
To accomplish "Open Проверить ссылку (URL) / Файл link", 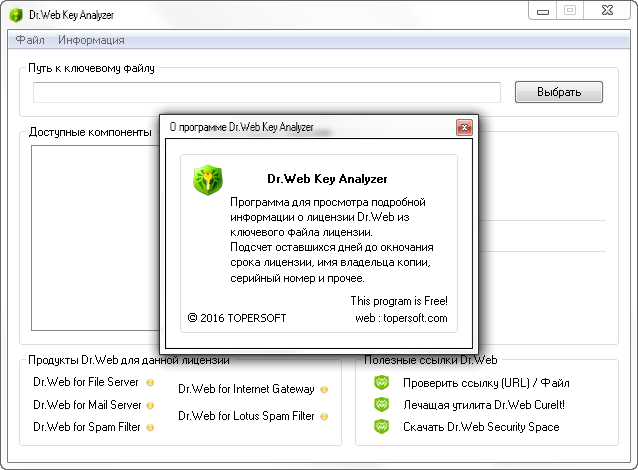I will point(486,383).
